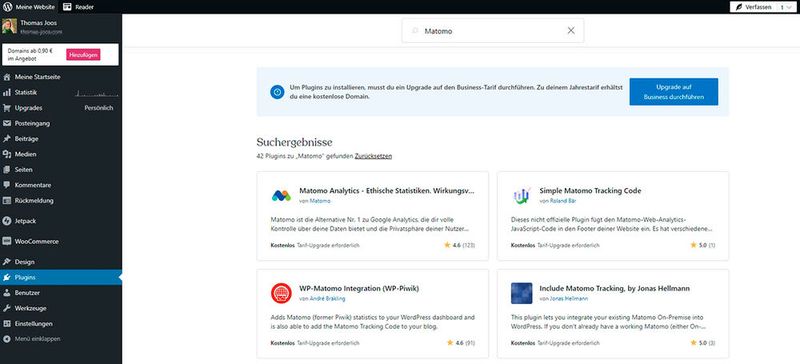This screenshot has height=364, width=800.
Task: Click the Simple Matomo Tracking Code logo
Action: coord(521,195)
